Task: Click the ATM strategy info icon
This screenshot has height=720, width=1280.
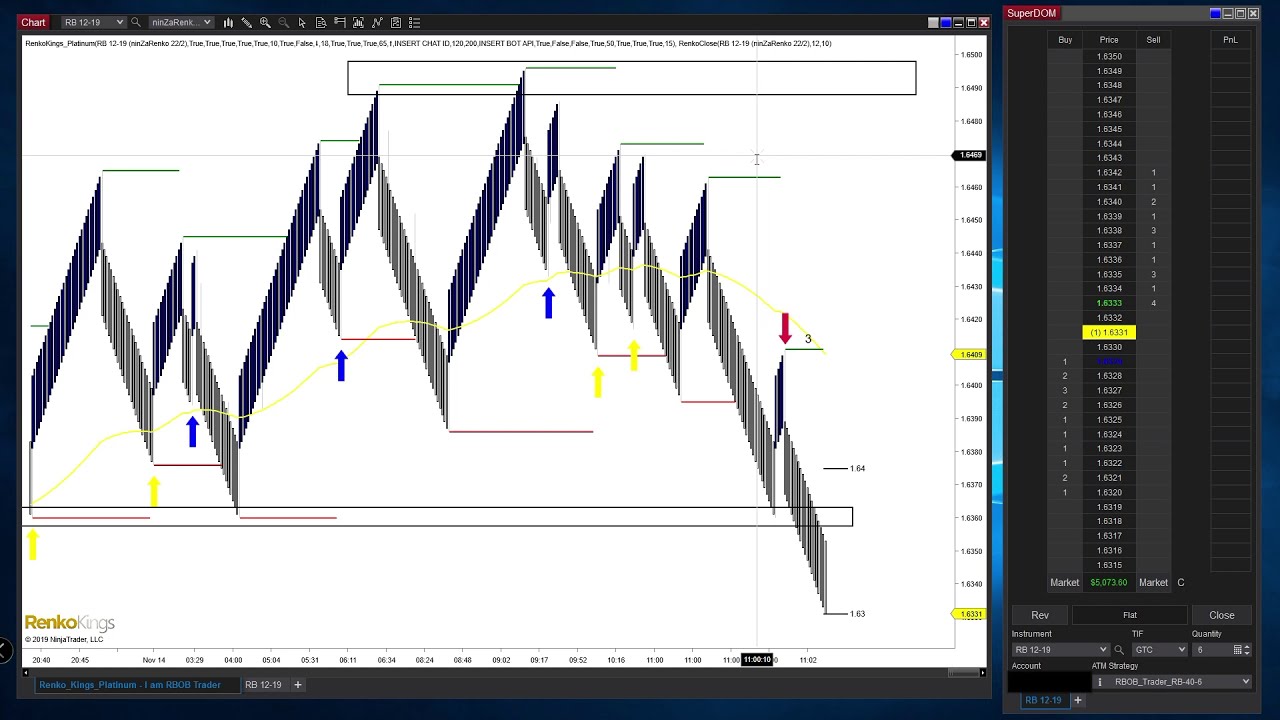Action: 1100,682
